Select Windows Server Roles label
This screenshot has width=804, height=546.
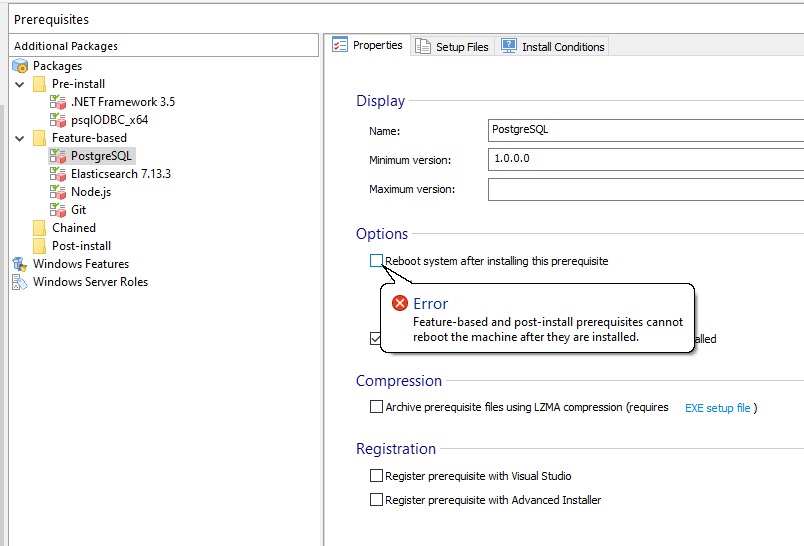[90, 281]
